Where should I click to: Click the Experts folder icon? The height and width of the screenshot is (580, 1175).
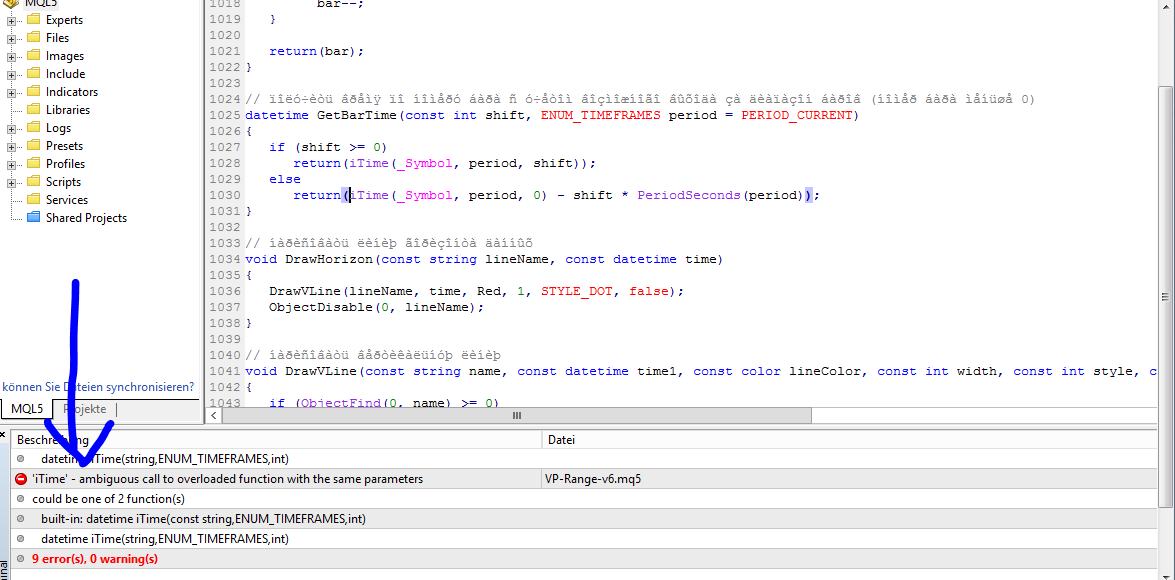(x=33, y=20)
